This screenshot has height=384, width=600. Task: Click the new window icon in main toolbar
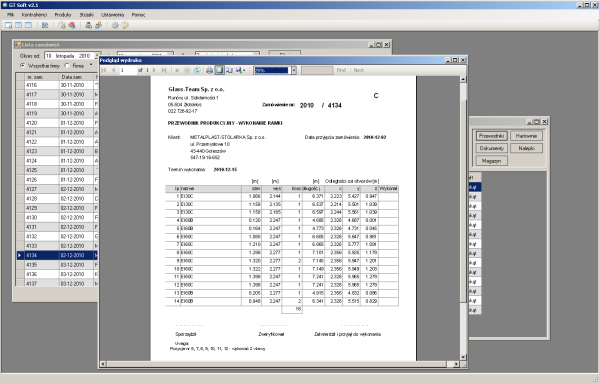coord(8,25)
